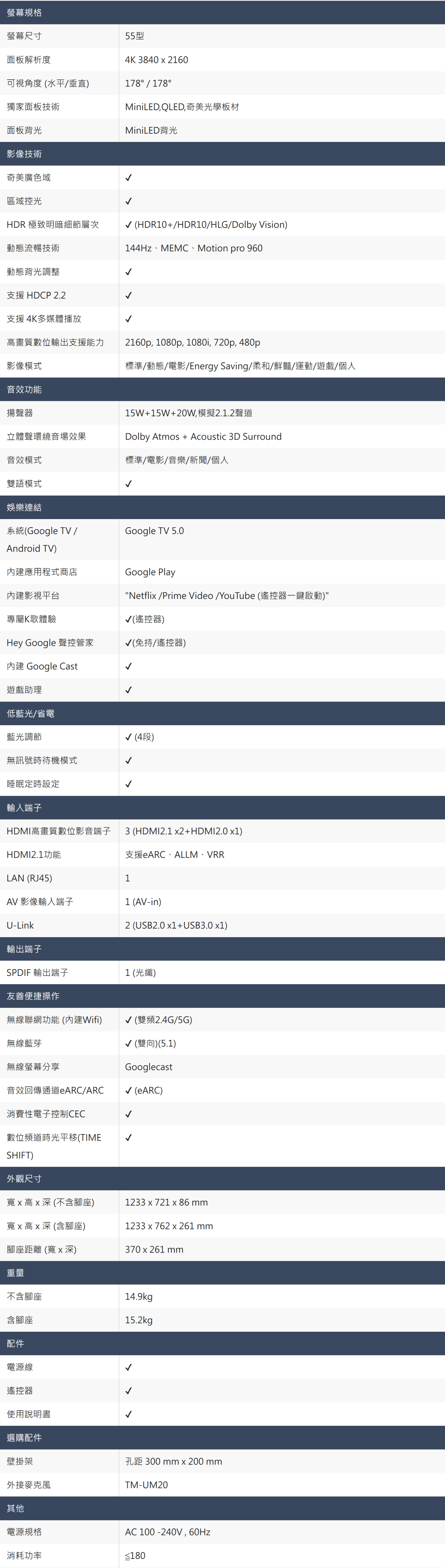The width and height of the screenshot is (445, 1568).
Task: Click the checkmark in the 區域控光 row
Action: 128,201
